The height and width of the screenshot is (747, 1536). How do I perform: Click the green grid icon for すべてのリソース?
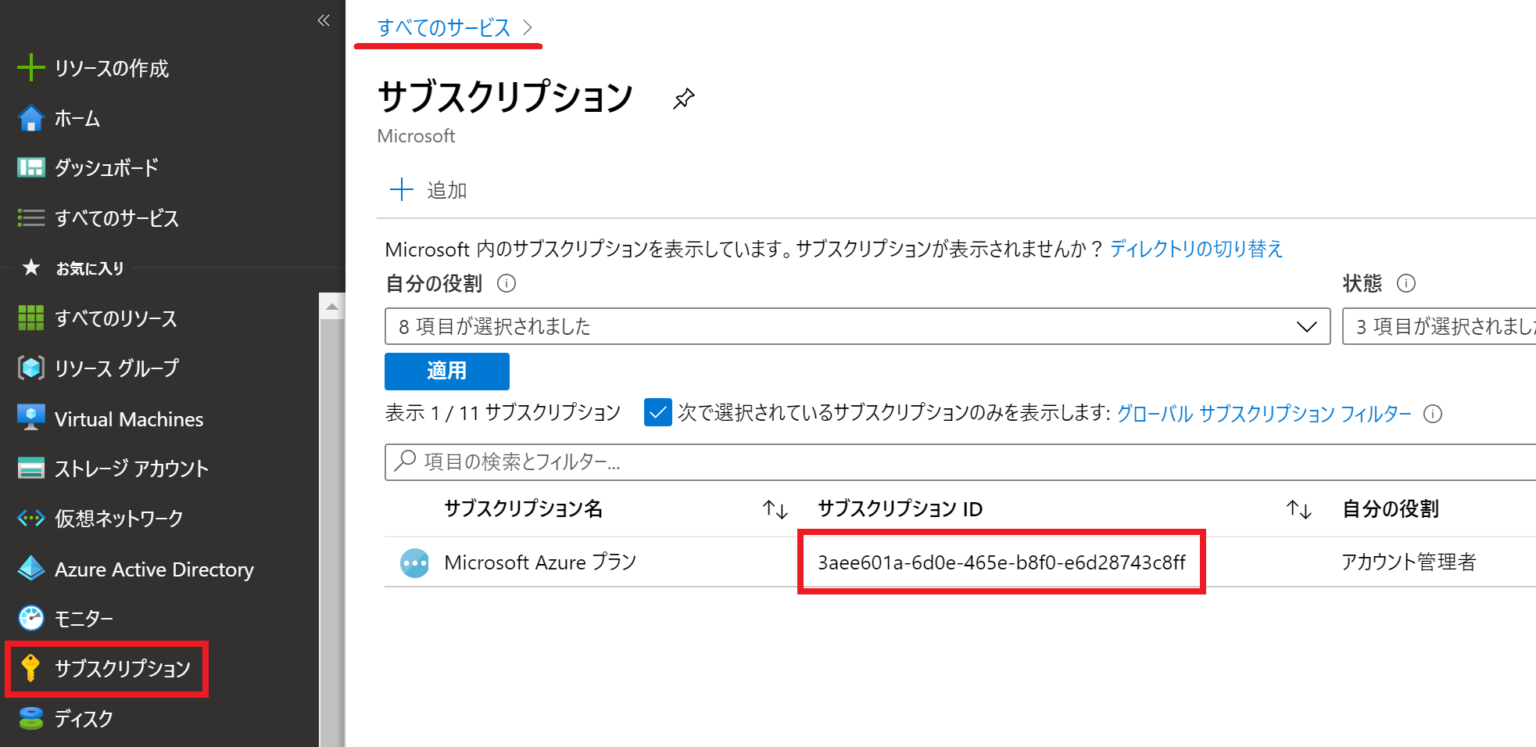(x=31, y=318)
